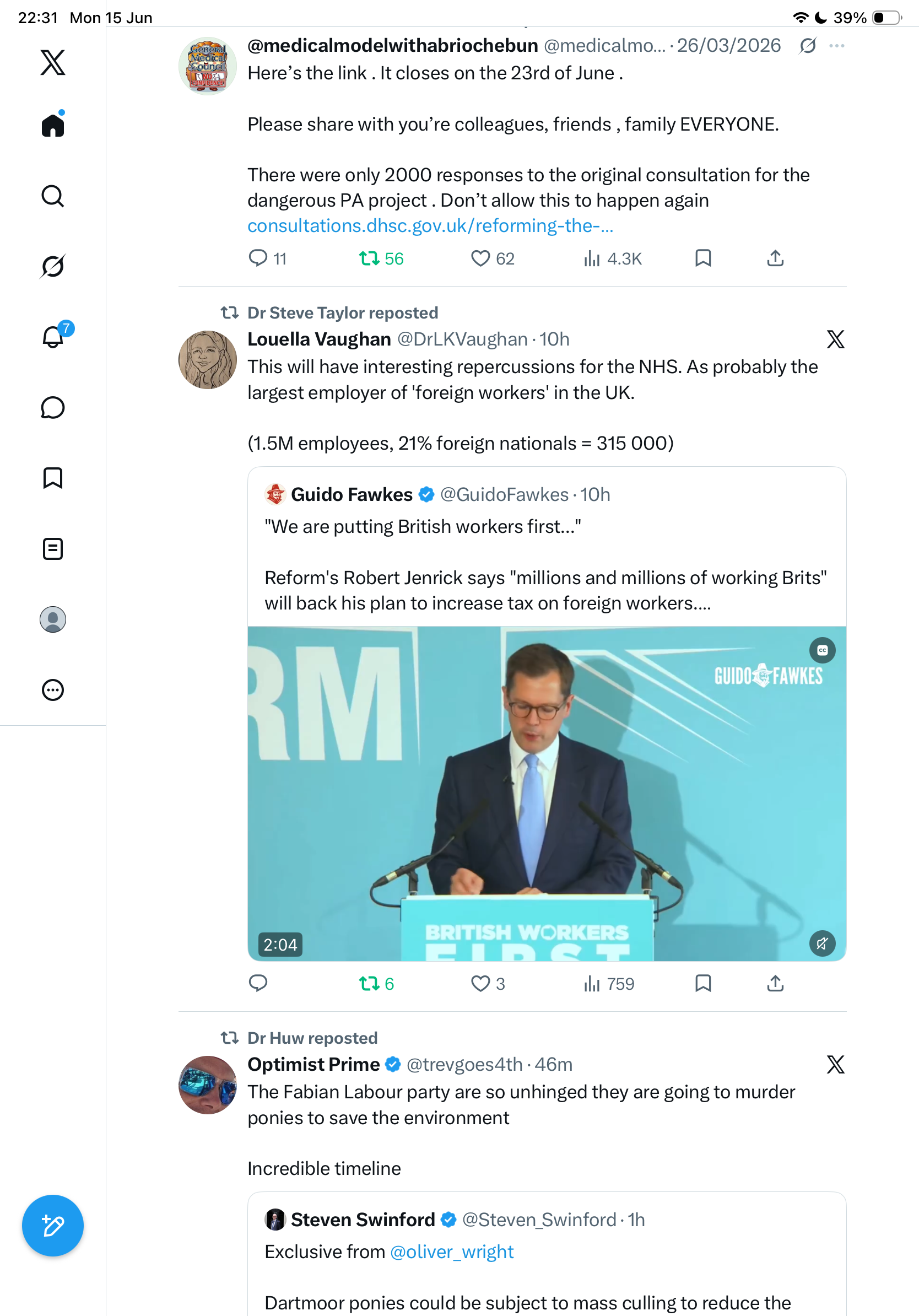The width and height of the screenshot is (919, 1316).
Task: Open Notifications bell with 7 badge
Action: click(54, 336)
